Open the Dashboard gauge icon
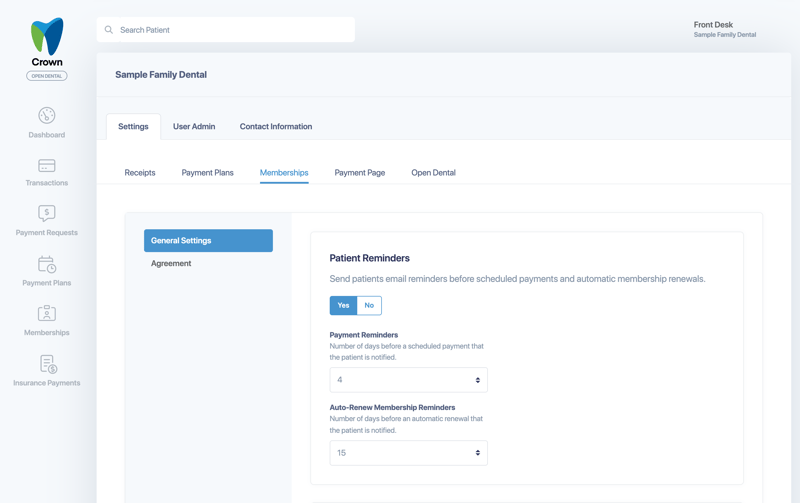 (46, 115)
